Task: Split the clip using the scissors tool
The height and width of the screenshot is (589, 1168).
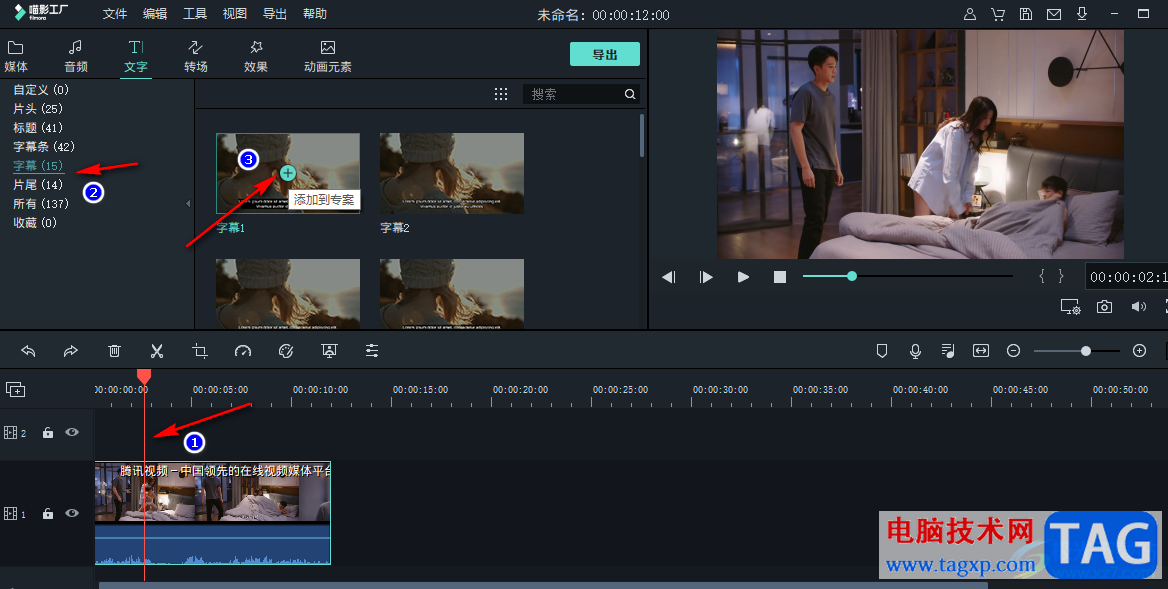Action: pos(156,351)
